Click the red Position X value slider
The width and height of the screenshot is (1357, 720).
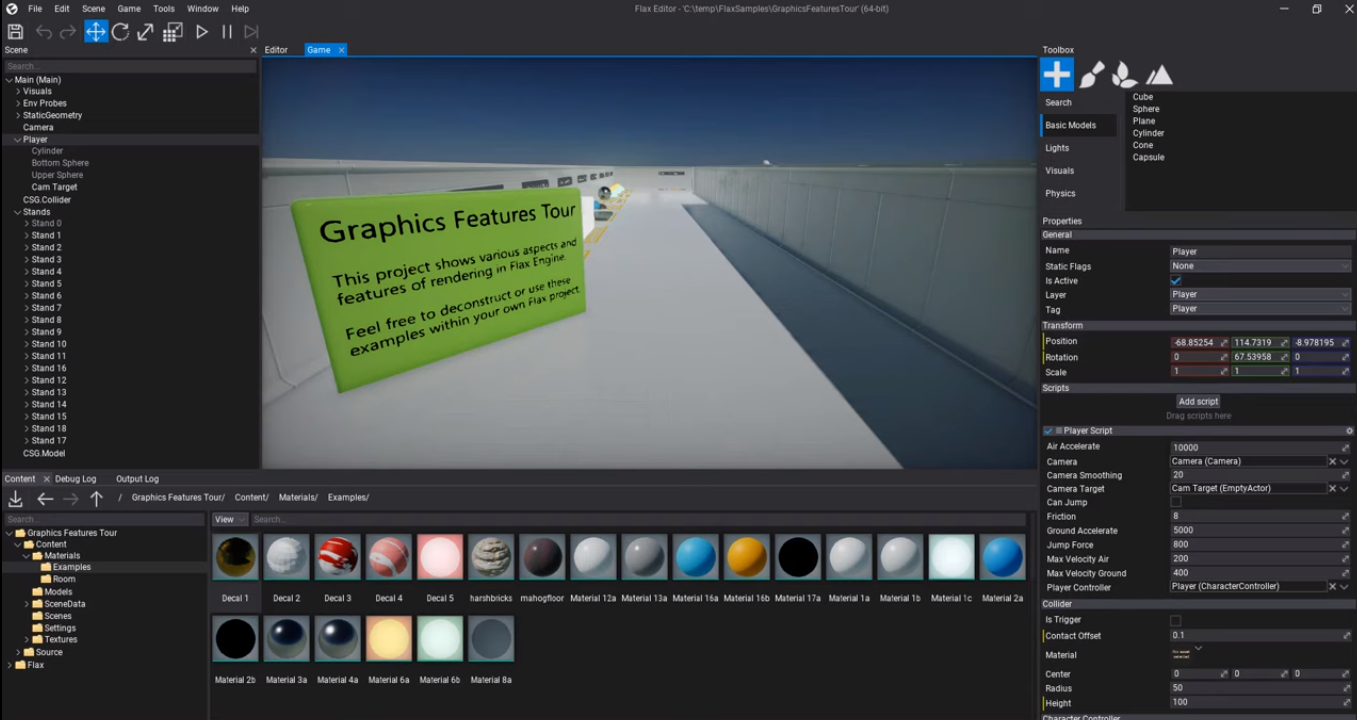1199,341
